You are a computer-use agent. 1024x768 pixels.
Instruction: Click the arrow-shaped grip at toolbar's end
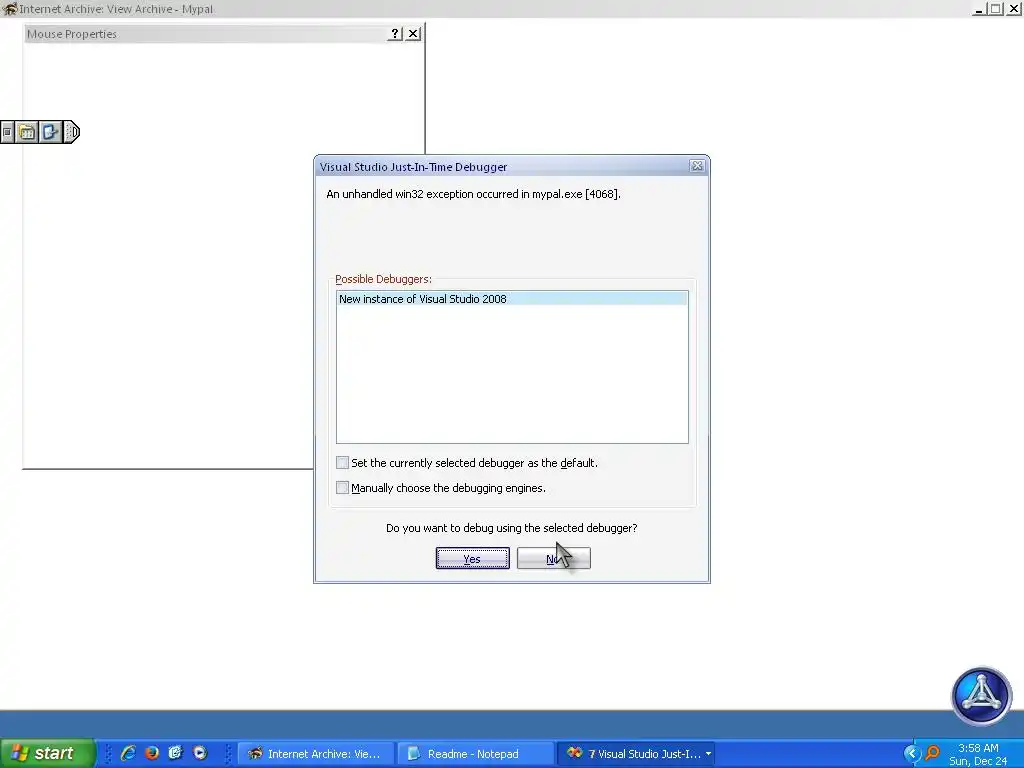(x=72, y=132)
